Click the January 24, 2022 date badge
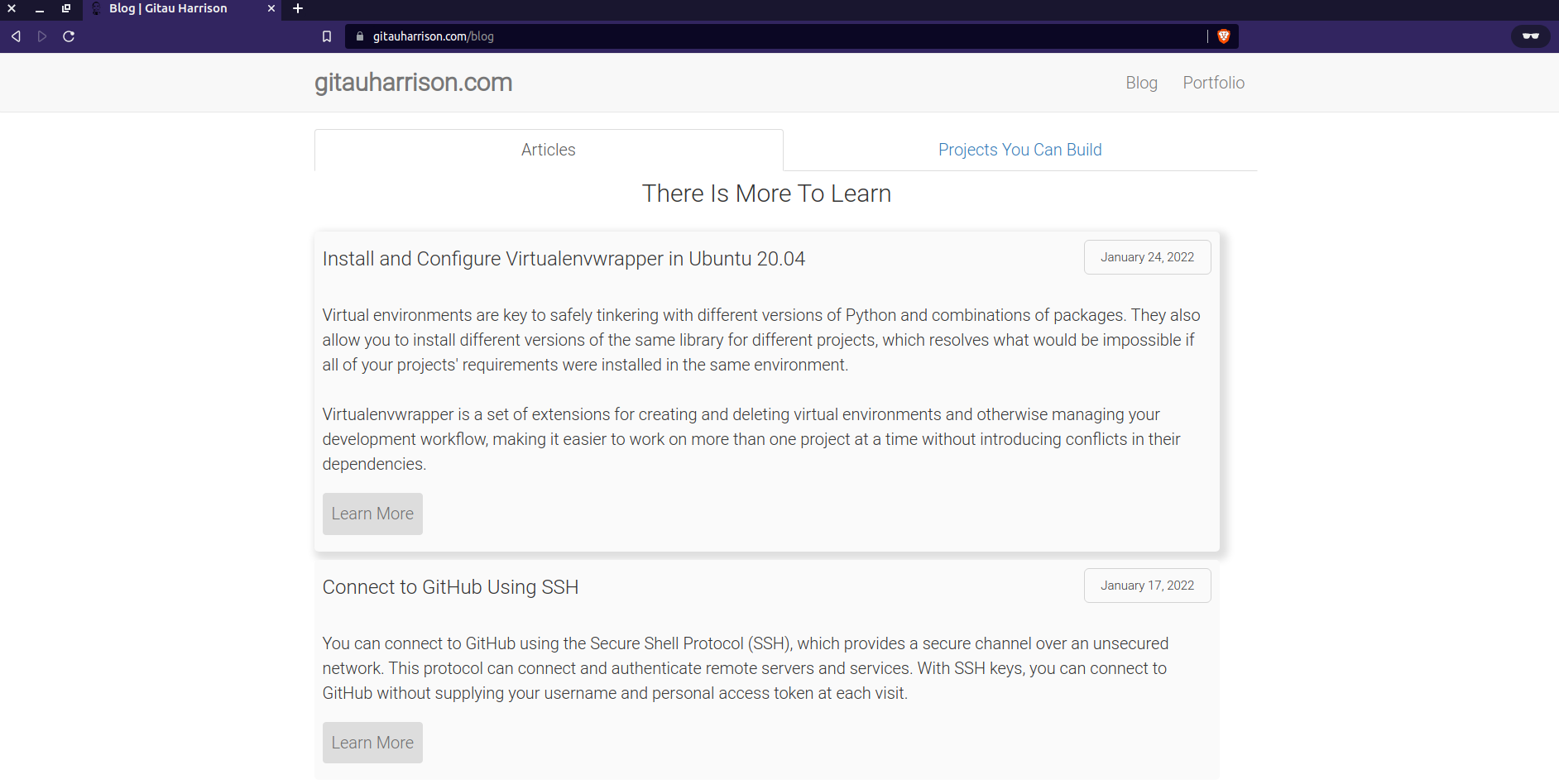This screenshot has height=784, width=1559. click(1147, 257)
